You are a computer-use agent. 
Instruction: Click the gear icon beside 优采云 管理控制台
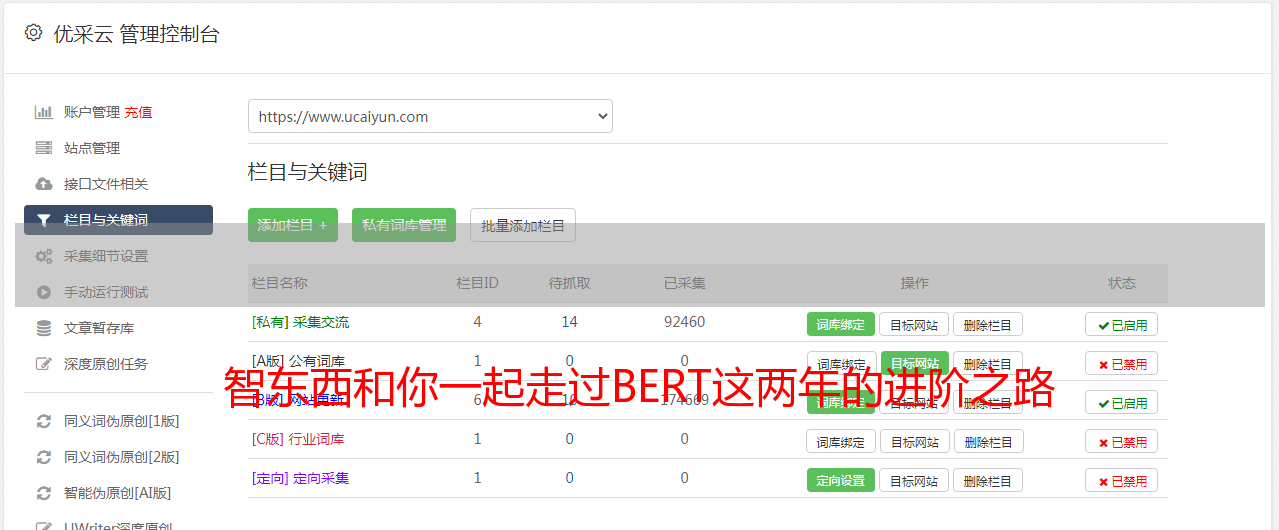pyautogui.click(x=33, y=33)
